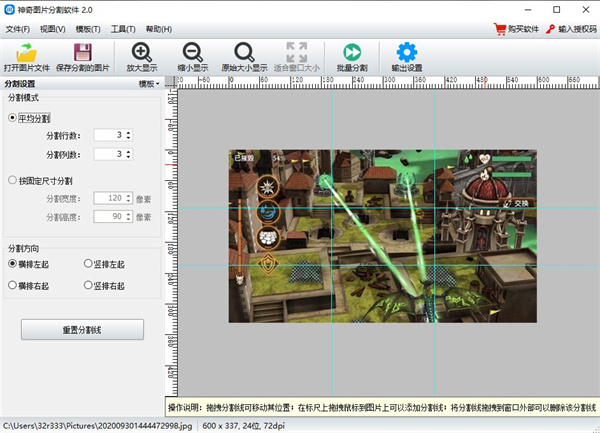Zoom in with 放大显示 magnifier icon

point(142,52)
